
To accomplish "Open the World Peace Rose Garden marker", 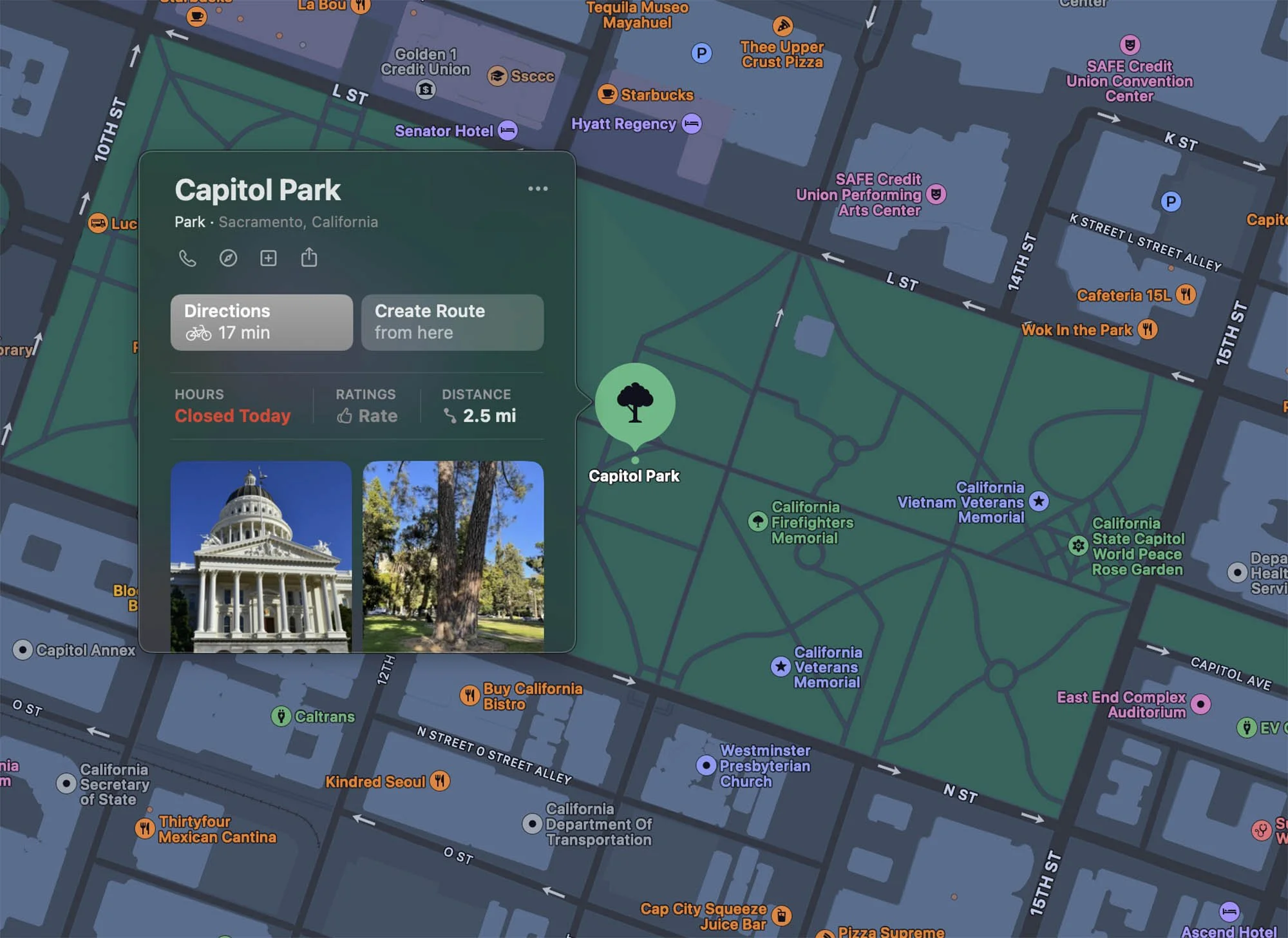I will pyautogui.click(x=1078, y=546).
